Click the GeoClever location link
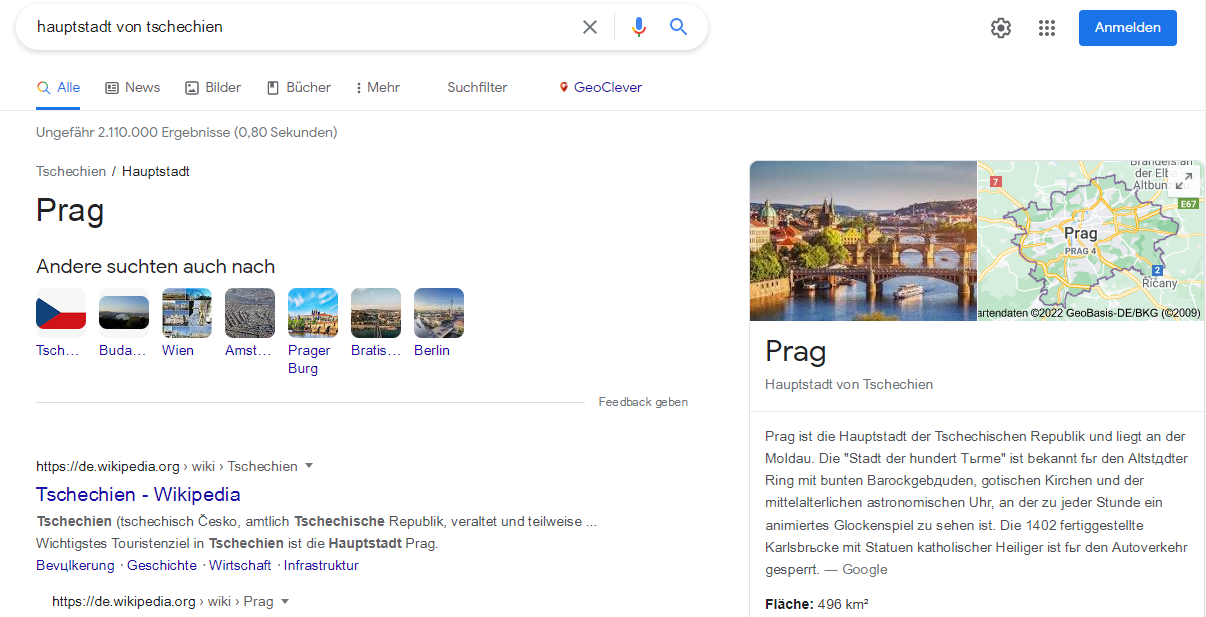The image size is (1206, 617). [x=600, y=88]
